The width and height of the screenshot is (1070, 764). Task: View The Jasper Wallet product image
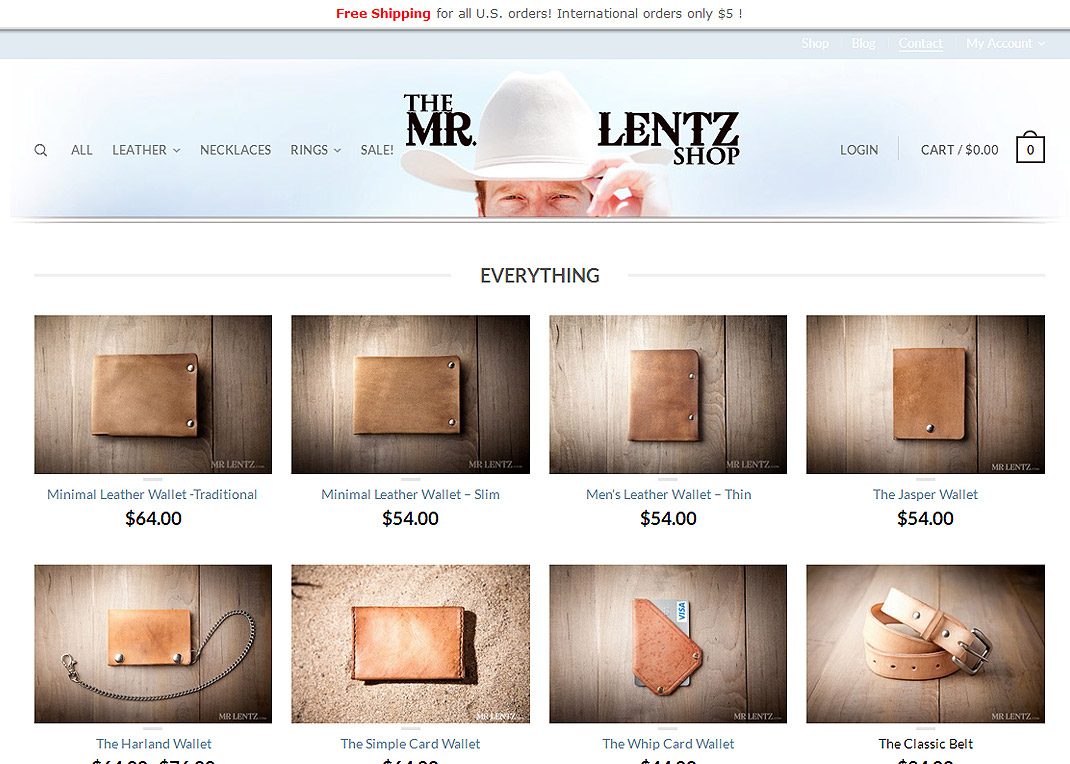[x=925, y=394]
